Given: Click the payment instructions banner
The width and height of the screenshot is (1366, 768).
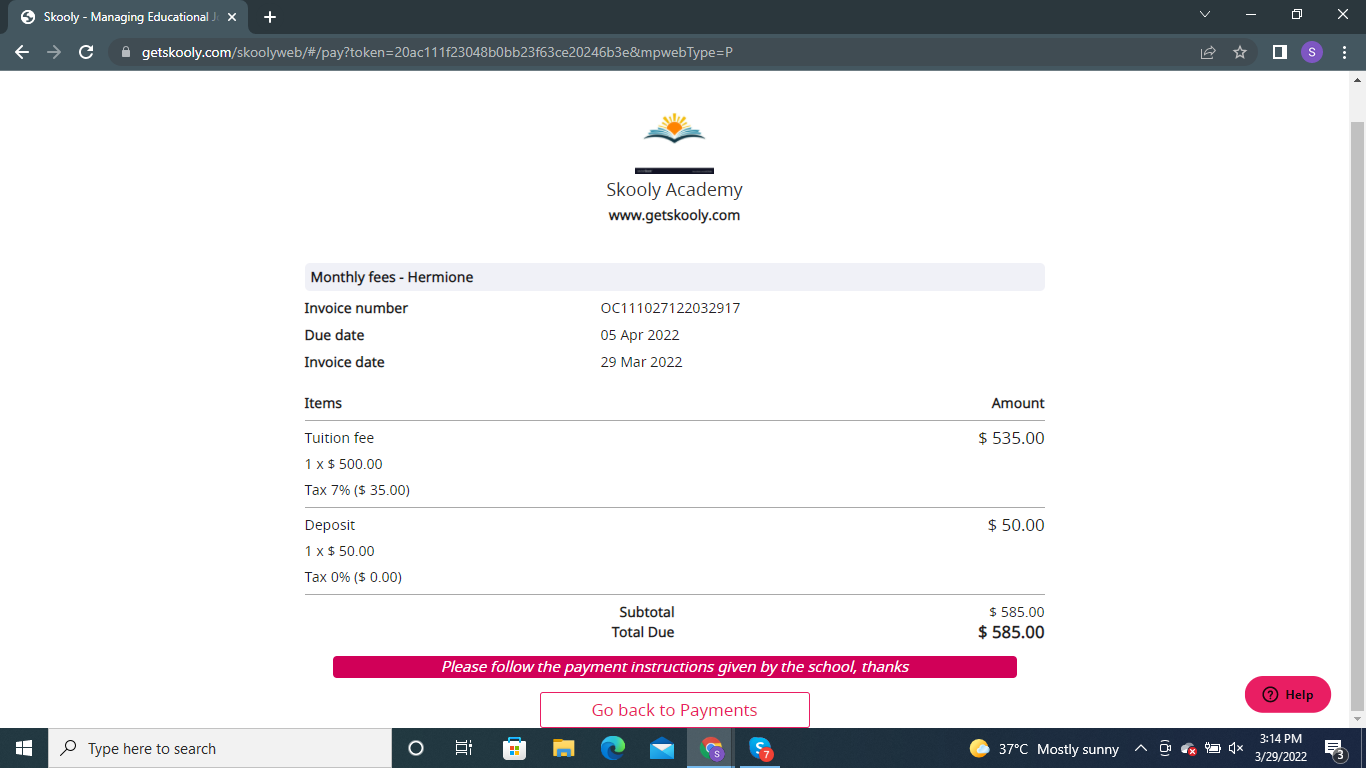Looking at the screenshot, I should [x=675, y=667].
